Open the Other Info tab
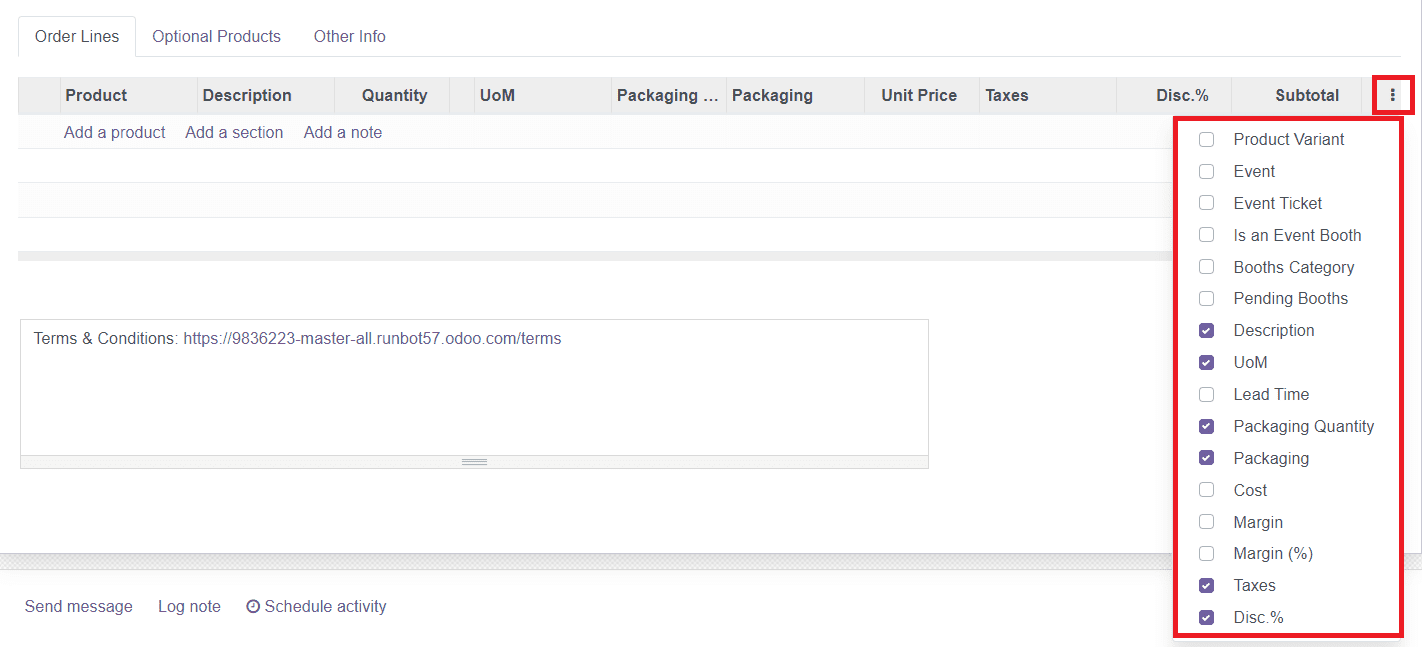 coord(349,36)
